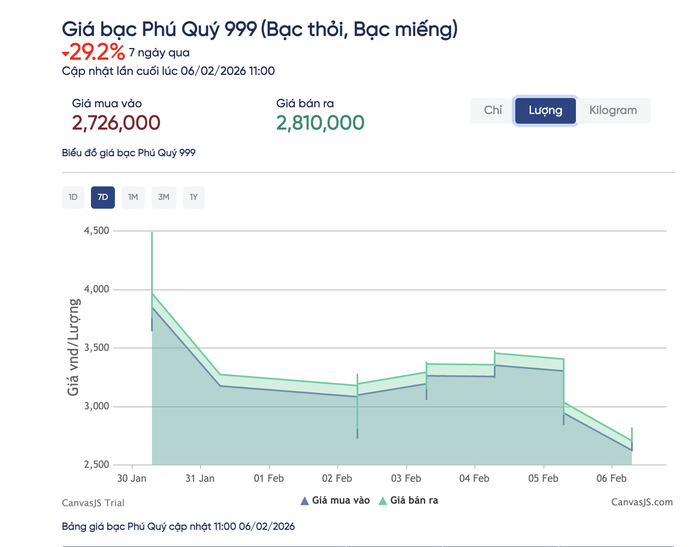Show the 1D chart range
The height and width of the screenshot is (547, 698).
tap(73, 197)
